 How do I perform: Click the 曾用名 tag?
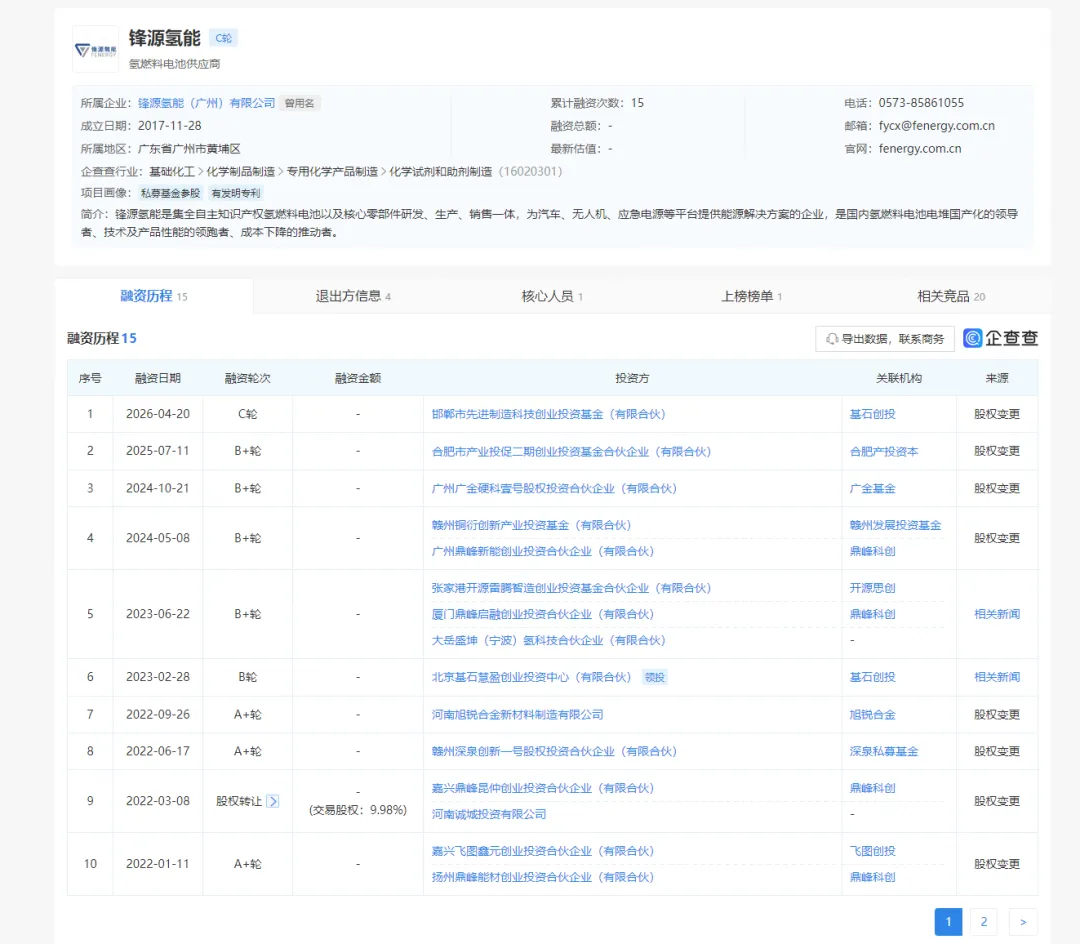tap(300, 103)
